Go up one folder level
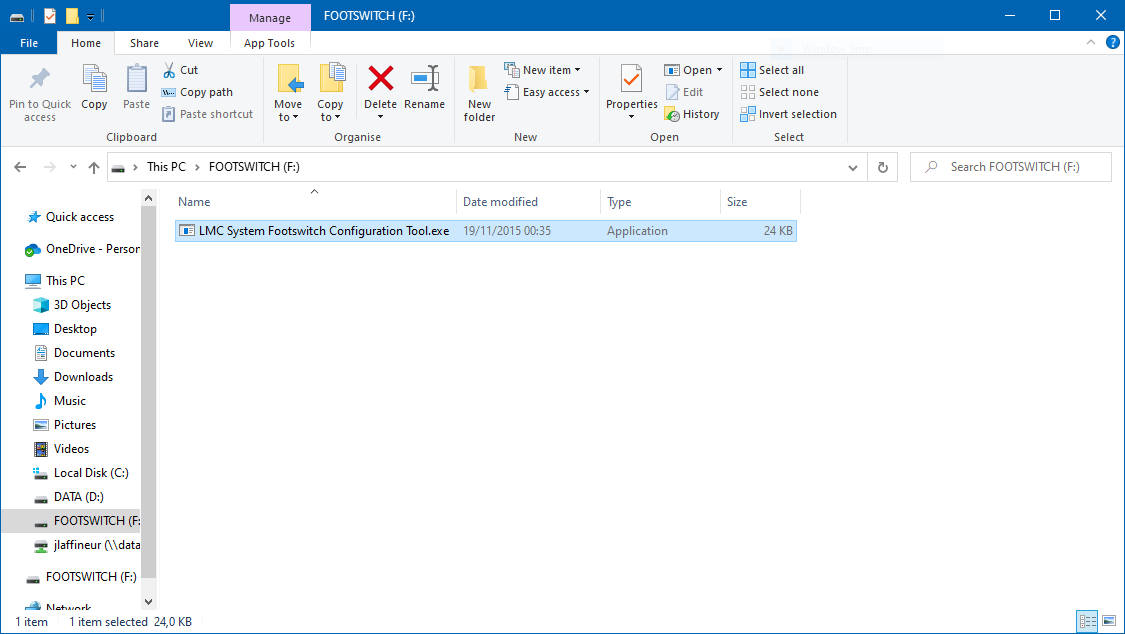 pyautogui.click(x=94, y=167)
